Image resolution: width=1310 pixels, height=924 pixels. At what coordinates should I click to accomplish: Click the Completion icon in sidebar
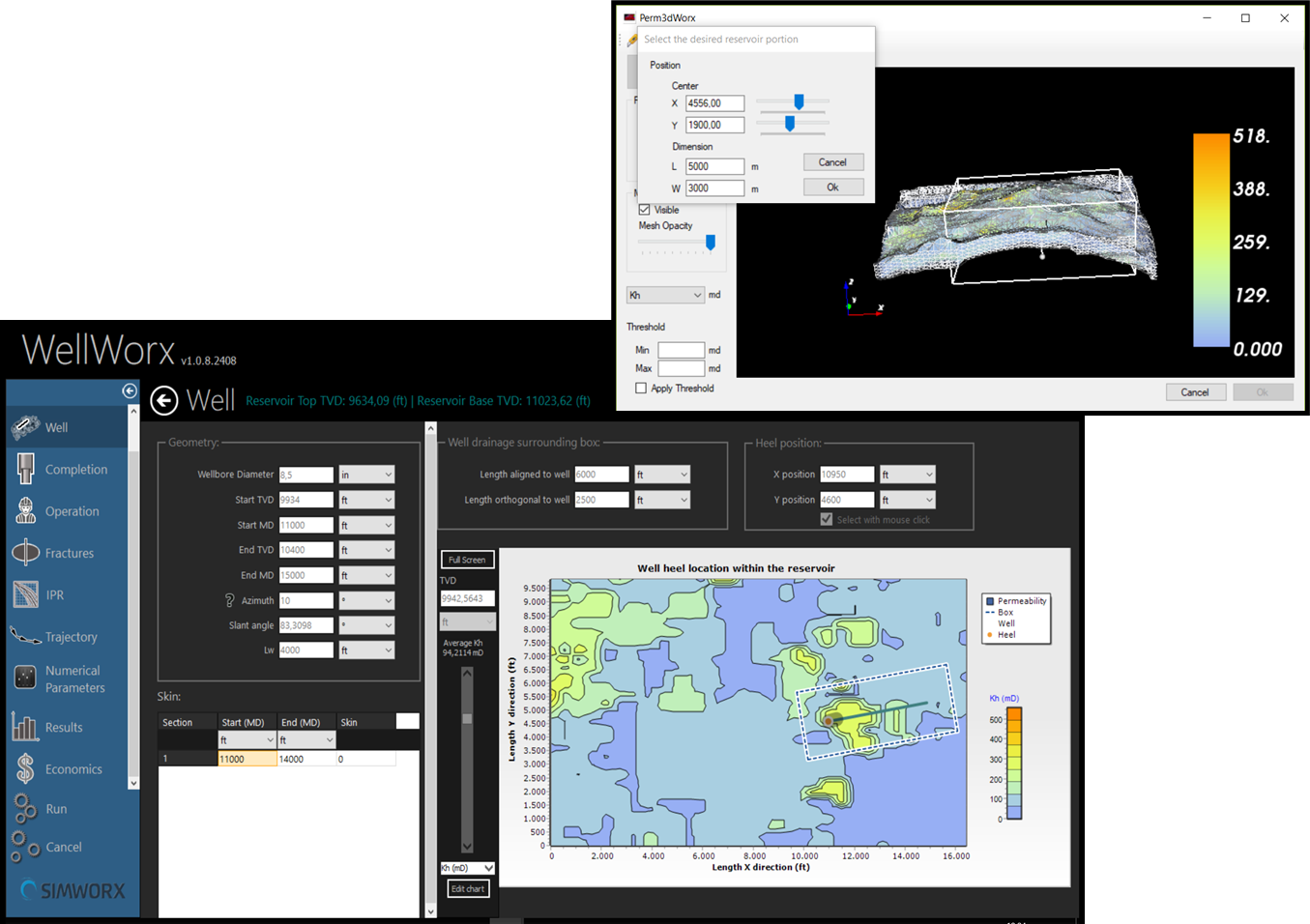tap(26, 470)
